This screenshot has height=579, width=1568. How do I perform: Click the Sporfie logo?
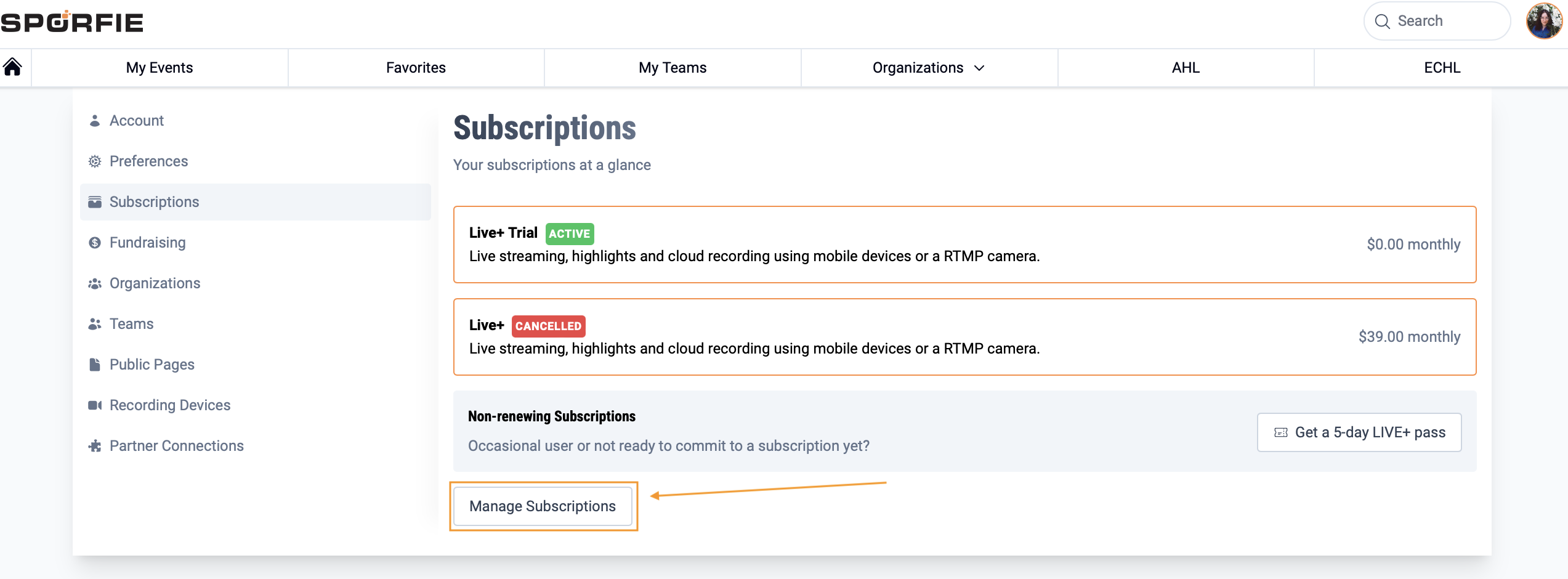(x=72, y=22)
